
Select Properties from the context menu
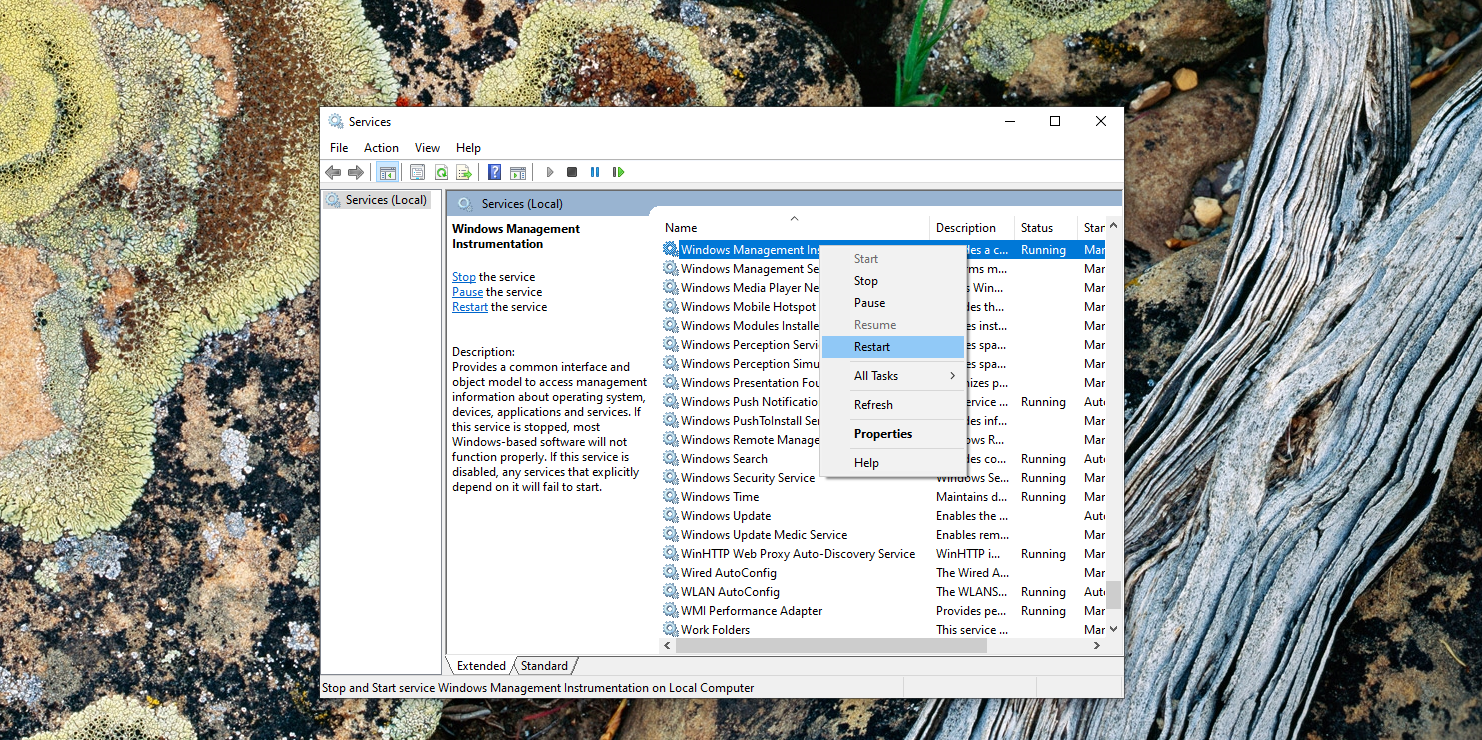pyautogui.click(x=883, y=434)
